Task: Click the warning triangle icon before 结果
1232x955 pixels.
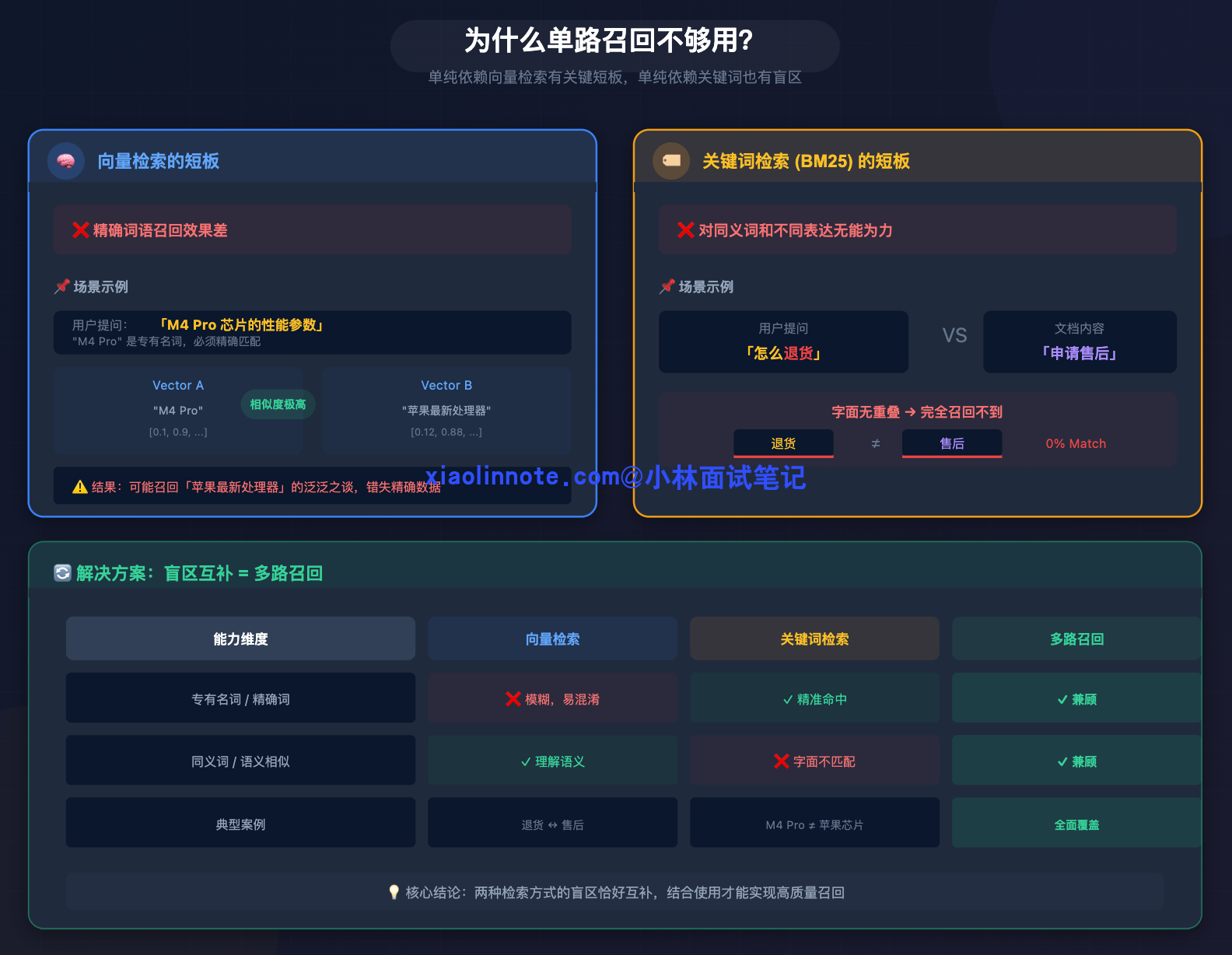Action: click(x=79, y=487)
